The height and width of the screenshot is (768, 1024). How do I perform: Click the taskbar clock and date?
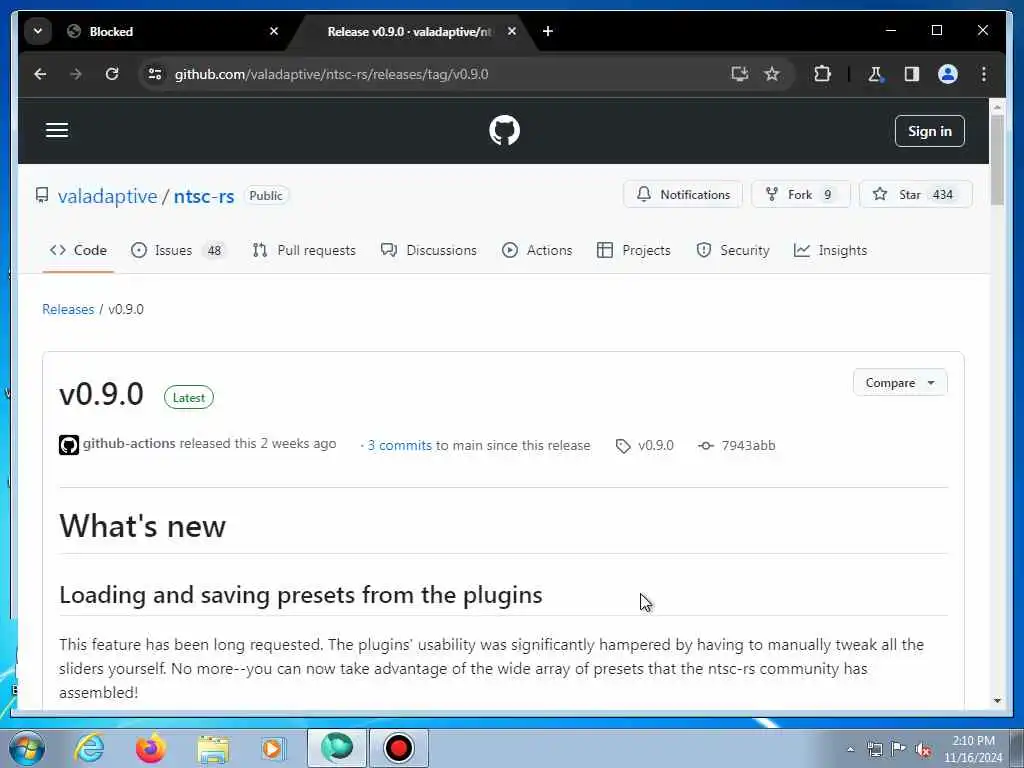coord(973,749)
